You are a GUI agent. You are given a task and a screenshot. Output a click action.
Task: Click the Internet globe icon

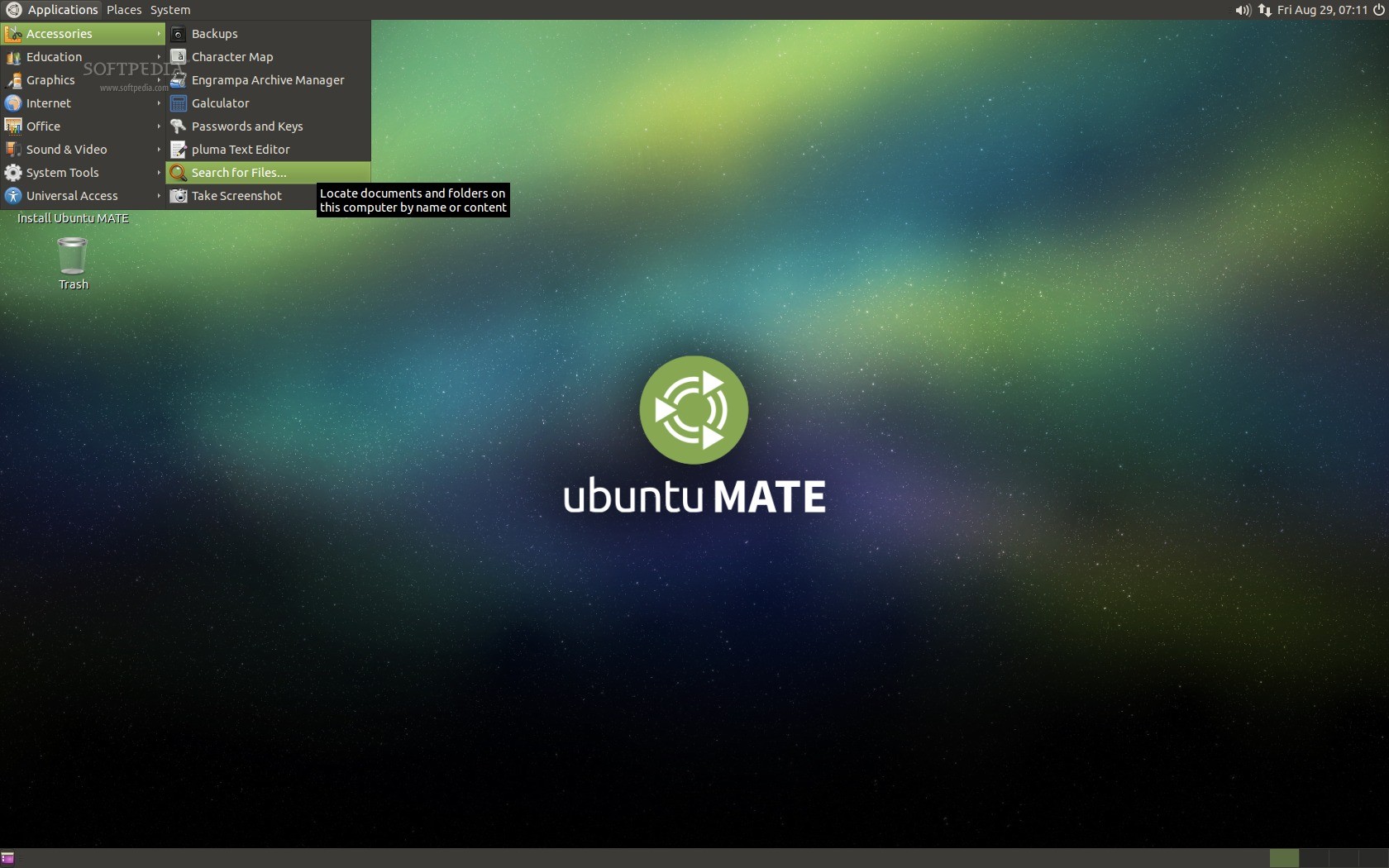[13, 103]
